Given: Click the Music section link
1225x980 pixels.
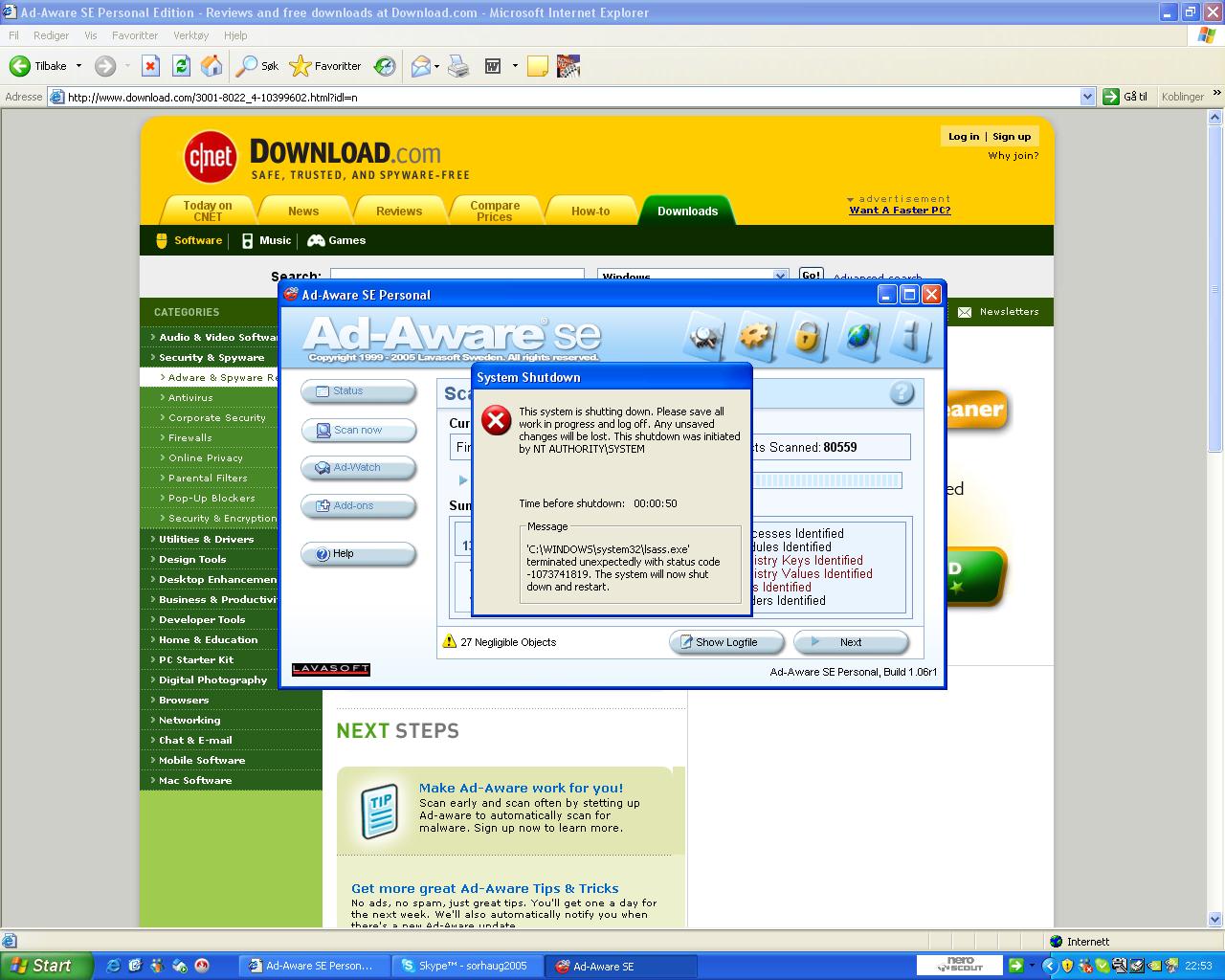Looking at the screenshot, I should click(x=267, y=240).
